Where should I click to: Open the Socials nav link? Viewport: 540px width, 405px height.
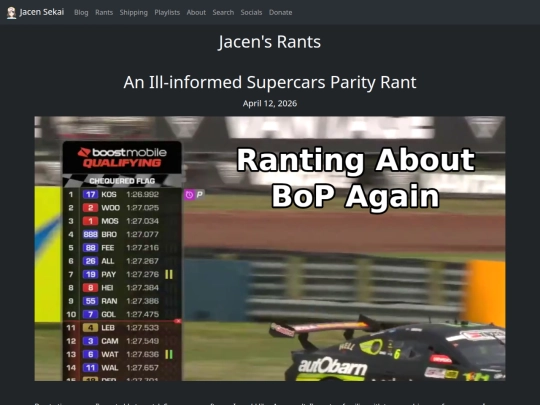251,12
